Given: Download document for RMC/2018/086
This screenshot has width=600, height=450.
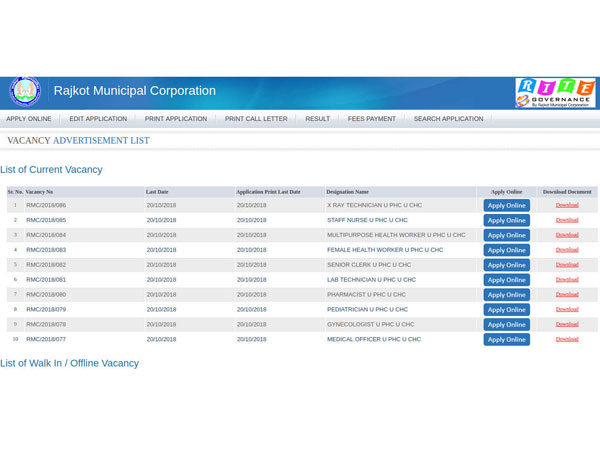Looking at the screenshot, I should 567,205.
